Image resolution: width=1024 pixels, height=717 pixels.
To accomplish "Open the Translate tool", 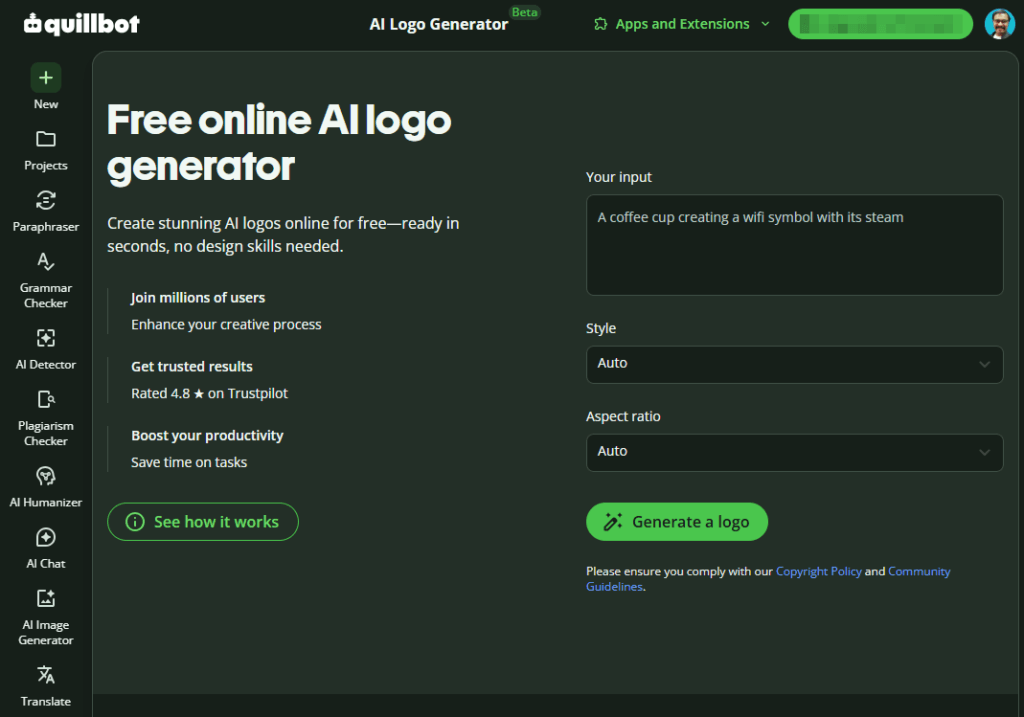I will (x=46, y=686).
